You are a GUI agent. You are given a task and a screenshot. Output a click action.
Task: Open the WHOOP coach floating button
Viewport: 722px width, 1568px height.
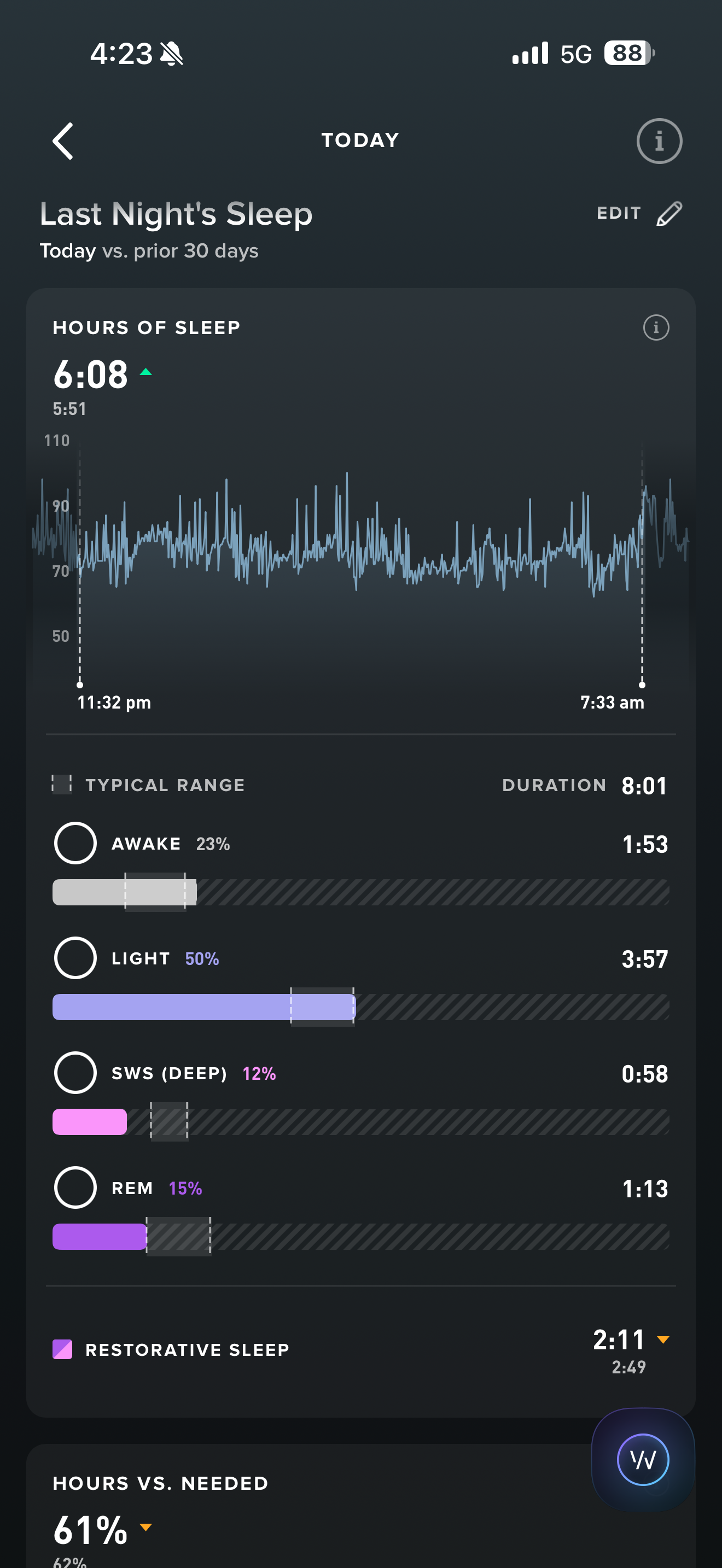[x=643, y=1459]
